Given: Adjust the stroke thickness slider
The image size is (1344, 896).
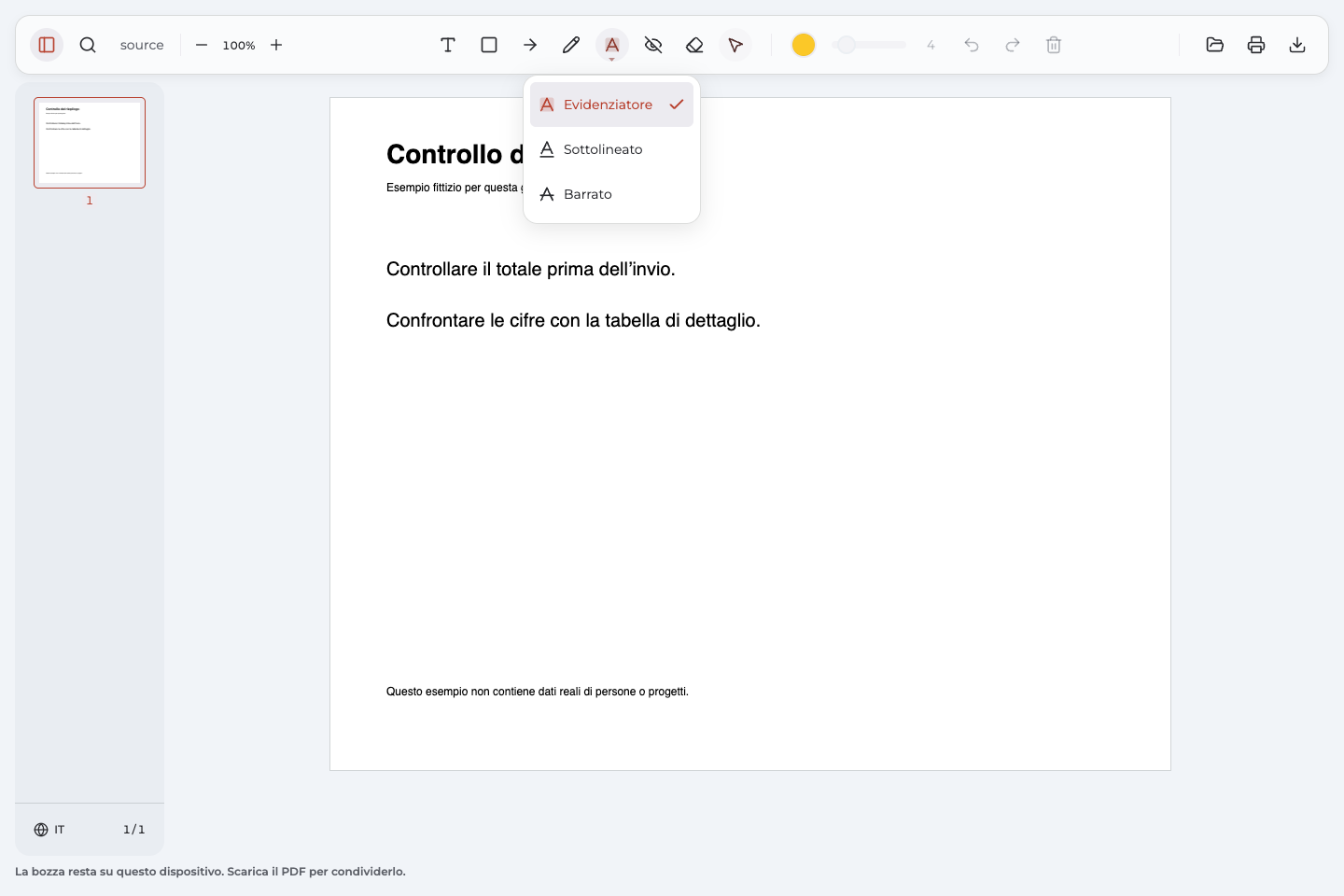Looking at the screenshot, I should click(x=869, y=45).
